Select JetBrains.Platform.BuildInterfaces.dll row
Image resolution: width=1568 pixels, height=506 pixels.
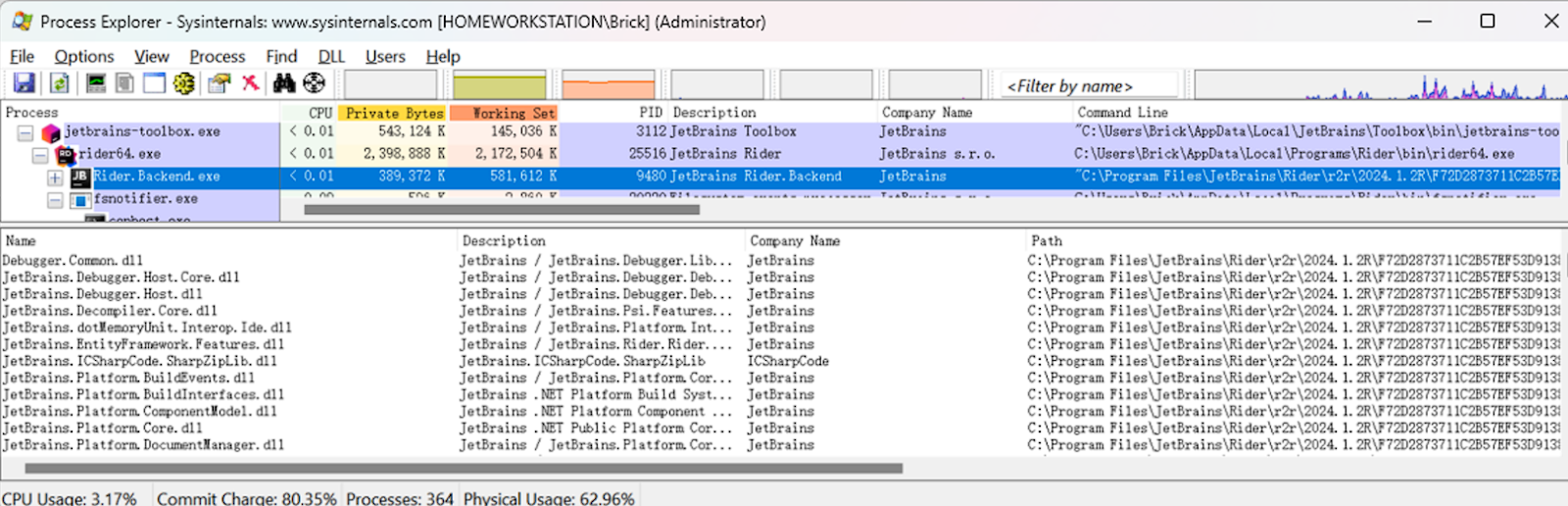tap(780, 394)
